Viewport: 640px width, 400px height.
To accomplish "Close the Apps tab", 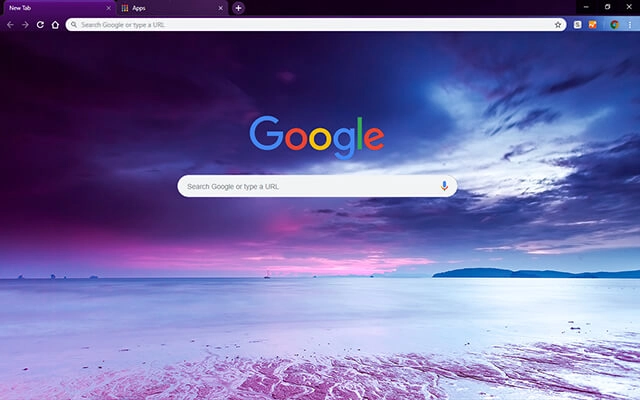I will tap(221, 8).
